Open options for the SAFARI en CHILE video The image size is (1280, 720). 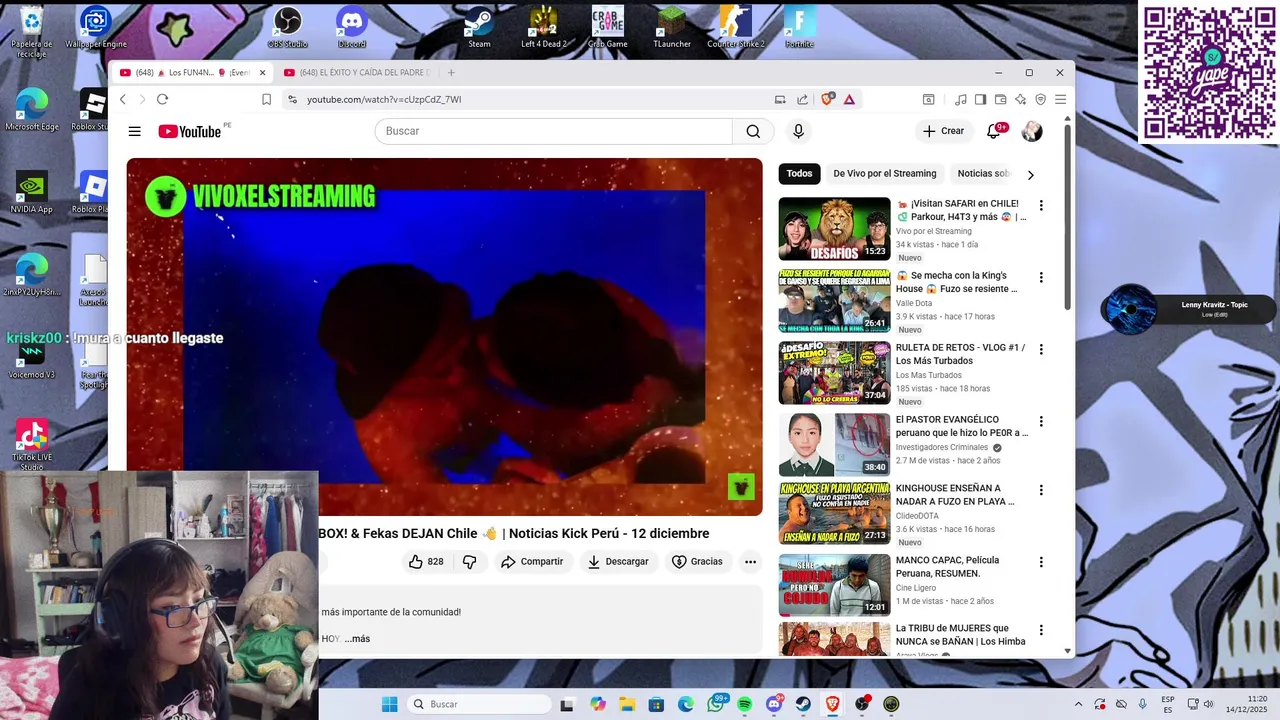click(1041, 205)
